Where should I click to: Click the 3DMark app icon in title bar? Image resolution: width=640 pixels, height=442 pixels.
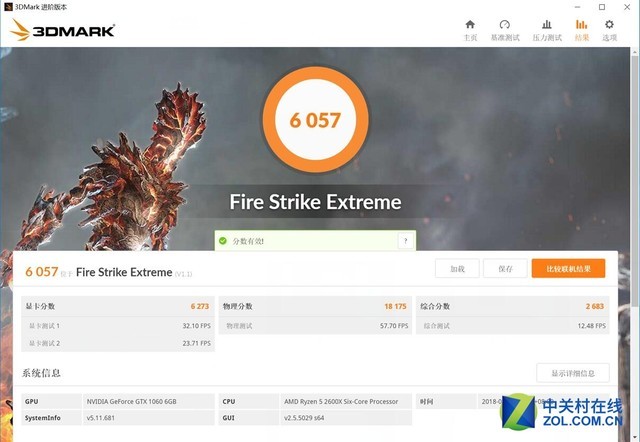click(8, 7)
